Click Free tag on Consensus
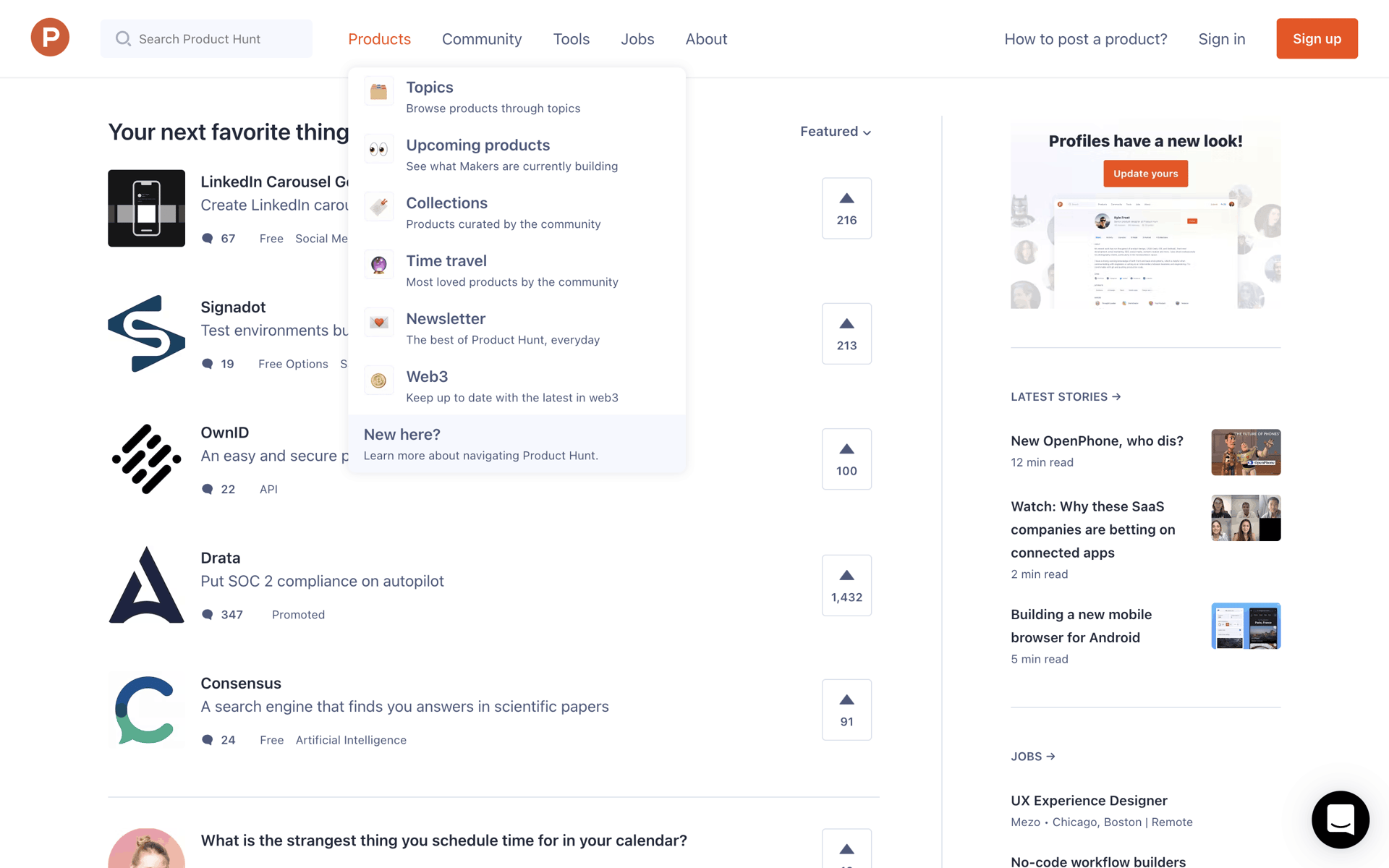 pos(271,740)
